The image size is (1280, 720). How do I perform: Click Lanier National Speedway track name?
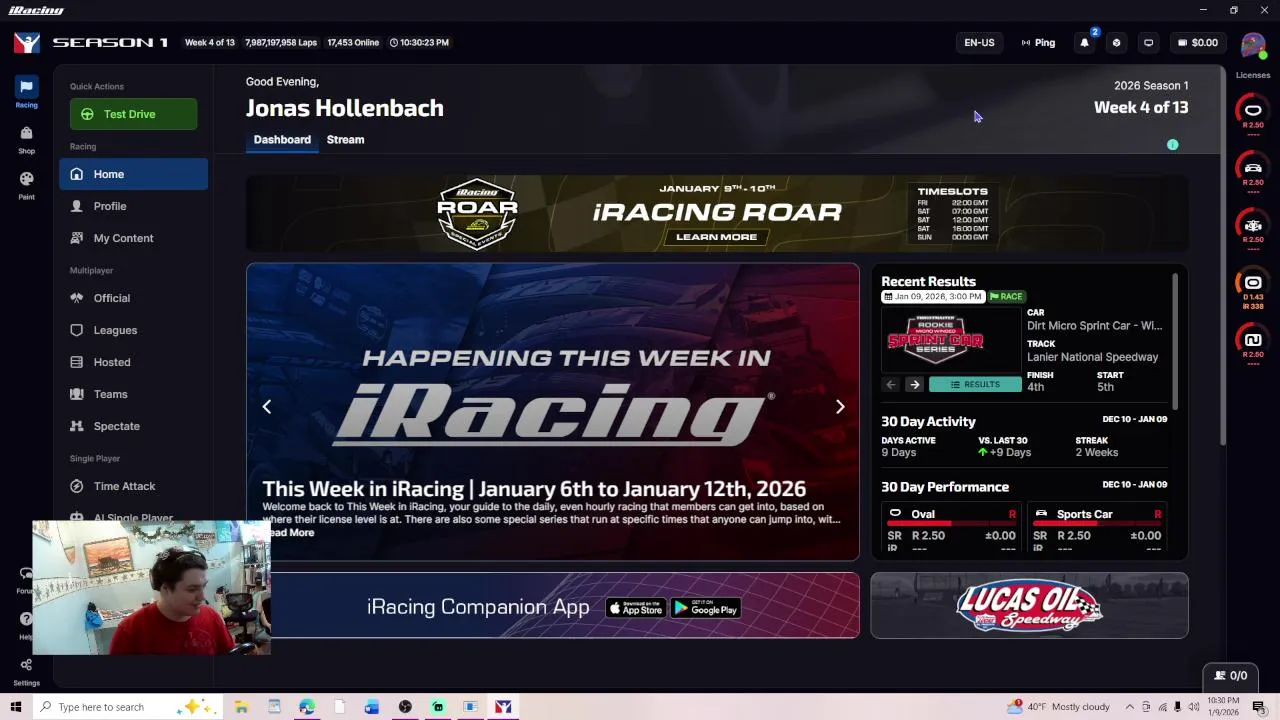1092,357
